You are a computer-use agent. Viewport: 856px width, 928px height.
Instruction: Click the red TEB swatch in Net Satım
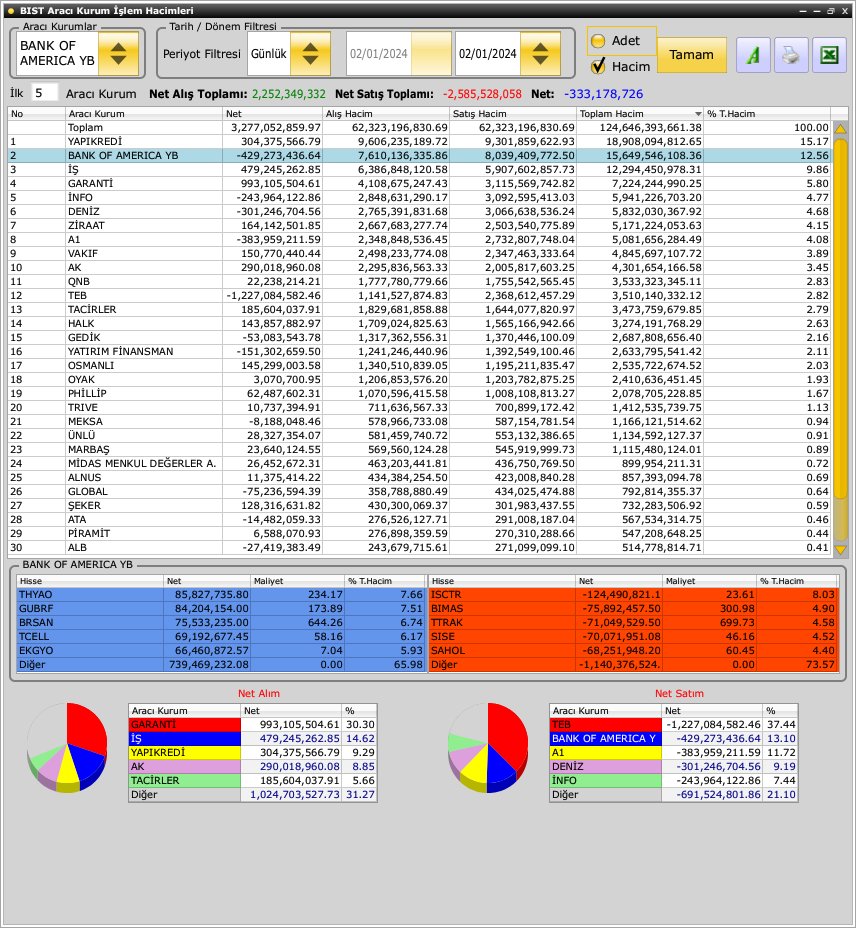coord(606,724)
